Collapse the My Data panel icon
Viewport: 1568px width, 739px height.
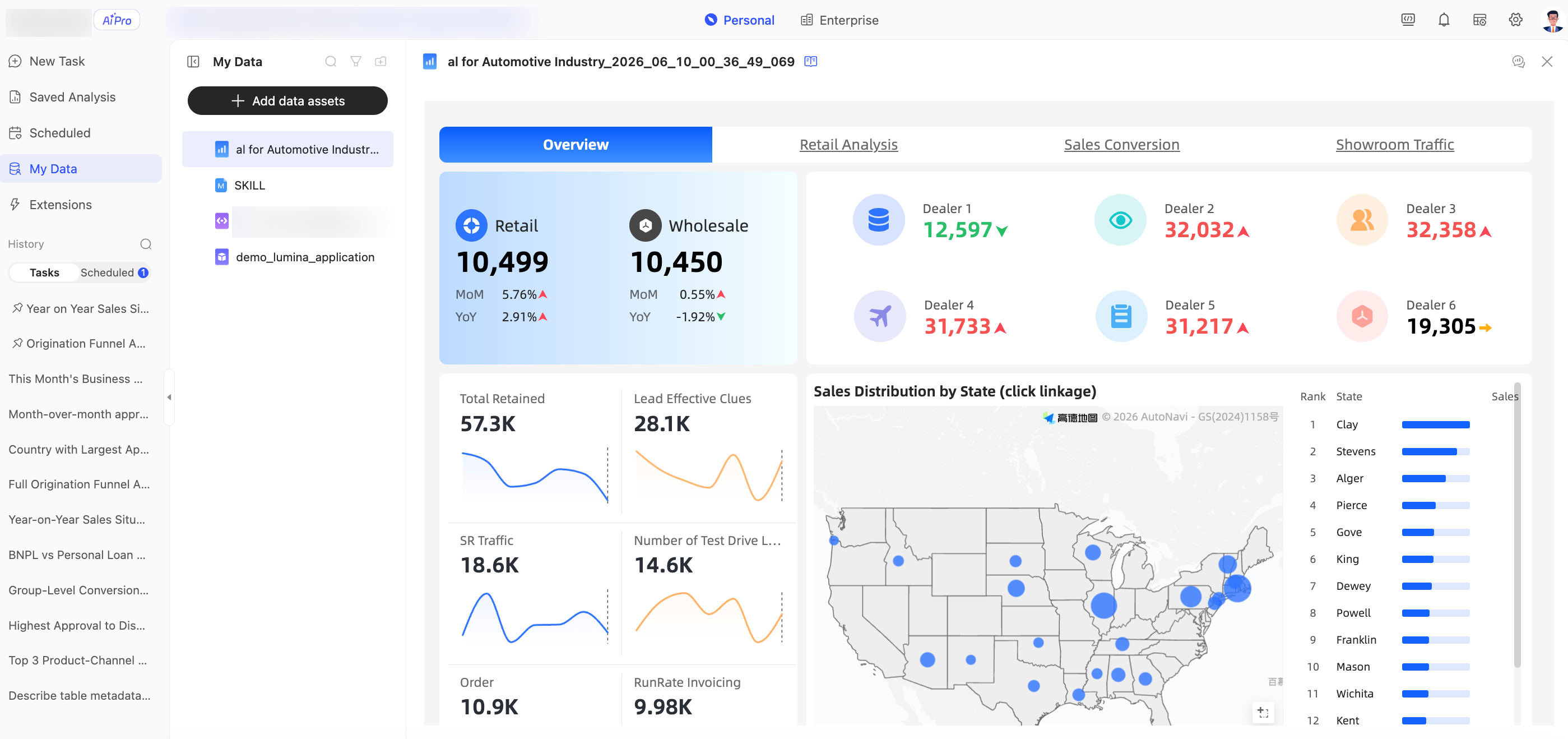193,62
